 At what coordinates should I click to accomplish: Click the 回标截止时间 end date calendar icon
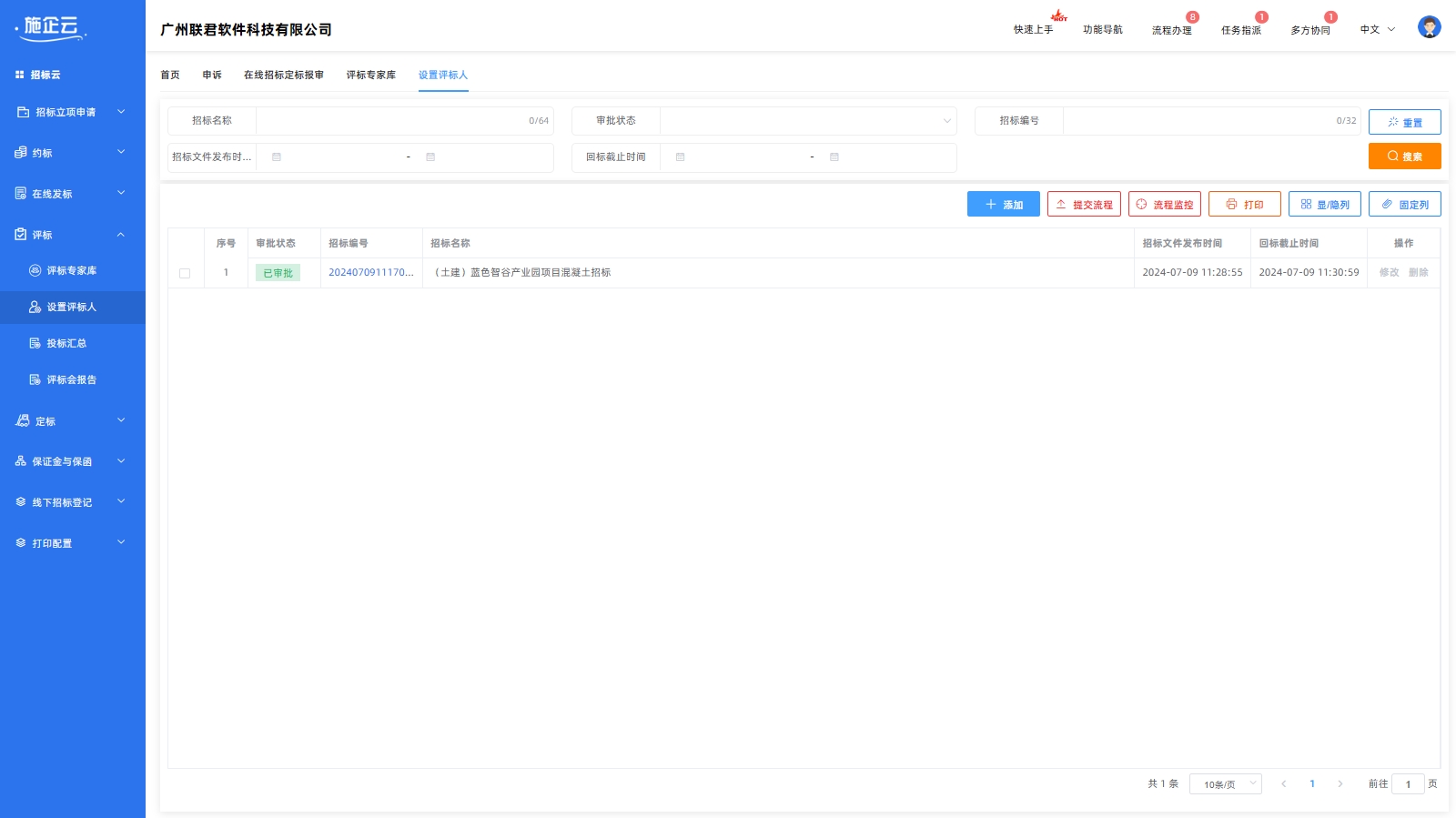click(x=834, y=157)
